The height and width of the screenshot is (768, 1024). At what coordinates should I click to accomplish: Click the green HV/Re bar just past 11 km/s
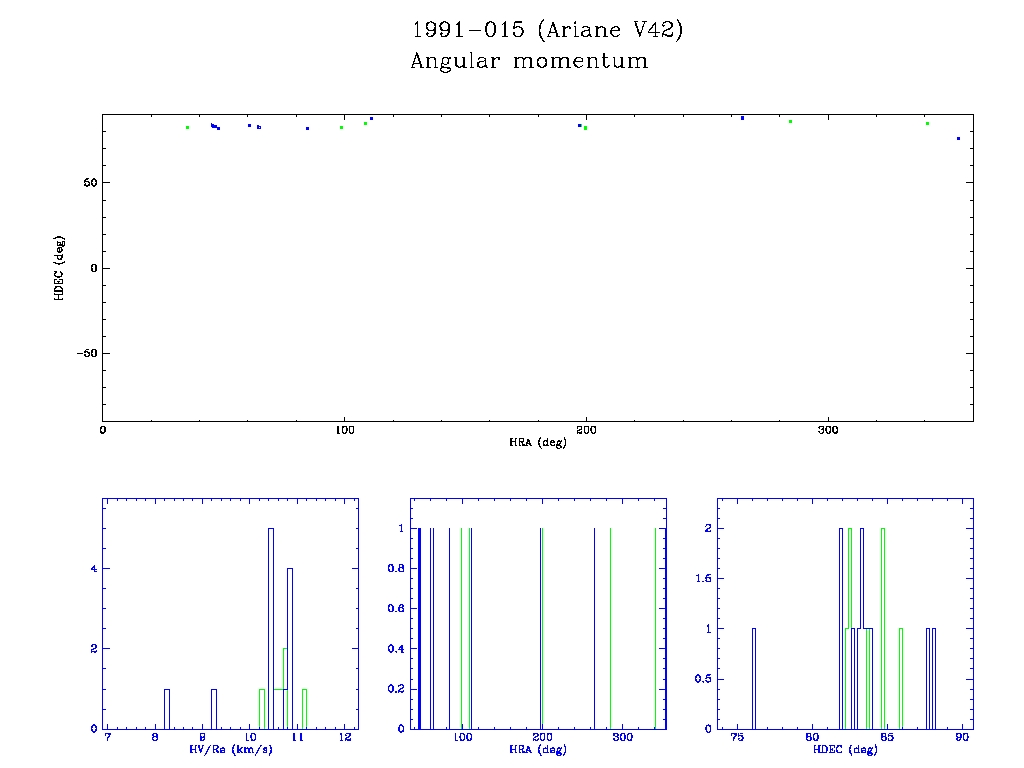point(304,709)
